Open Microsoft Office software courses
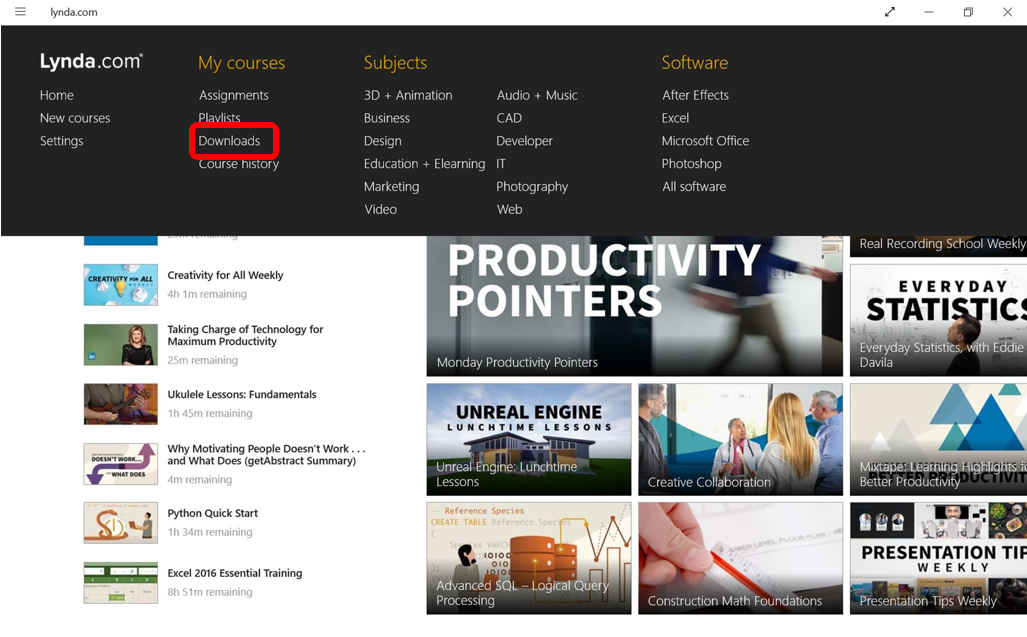The image size is (1027, 637). point(705,141)
